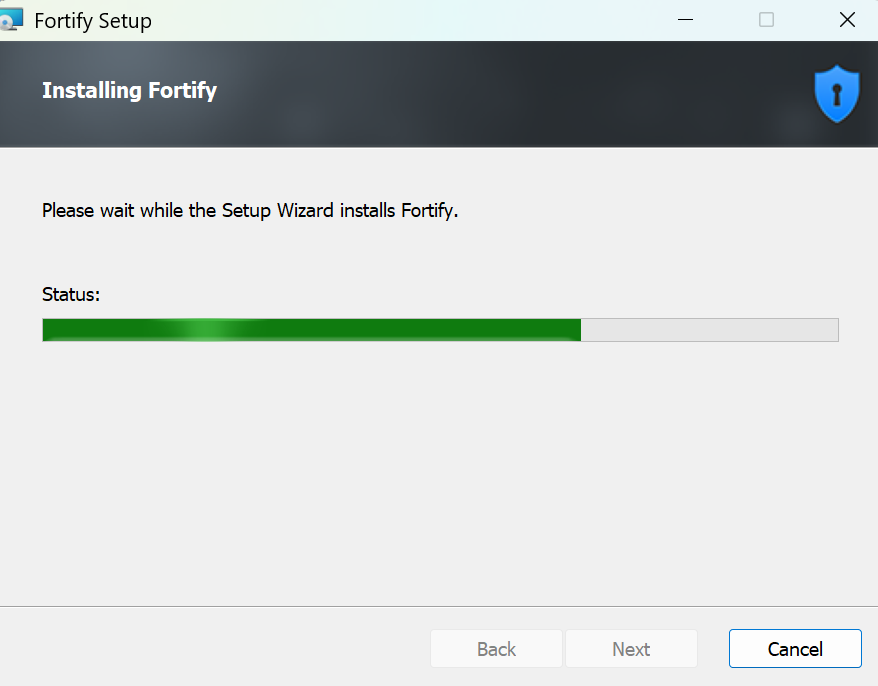Click the green filled part of progress bar
The width and height of the screenshot is (878, 686).
[400, 330]
